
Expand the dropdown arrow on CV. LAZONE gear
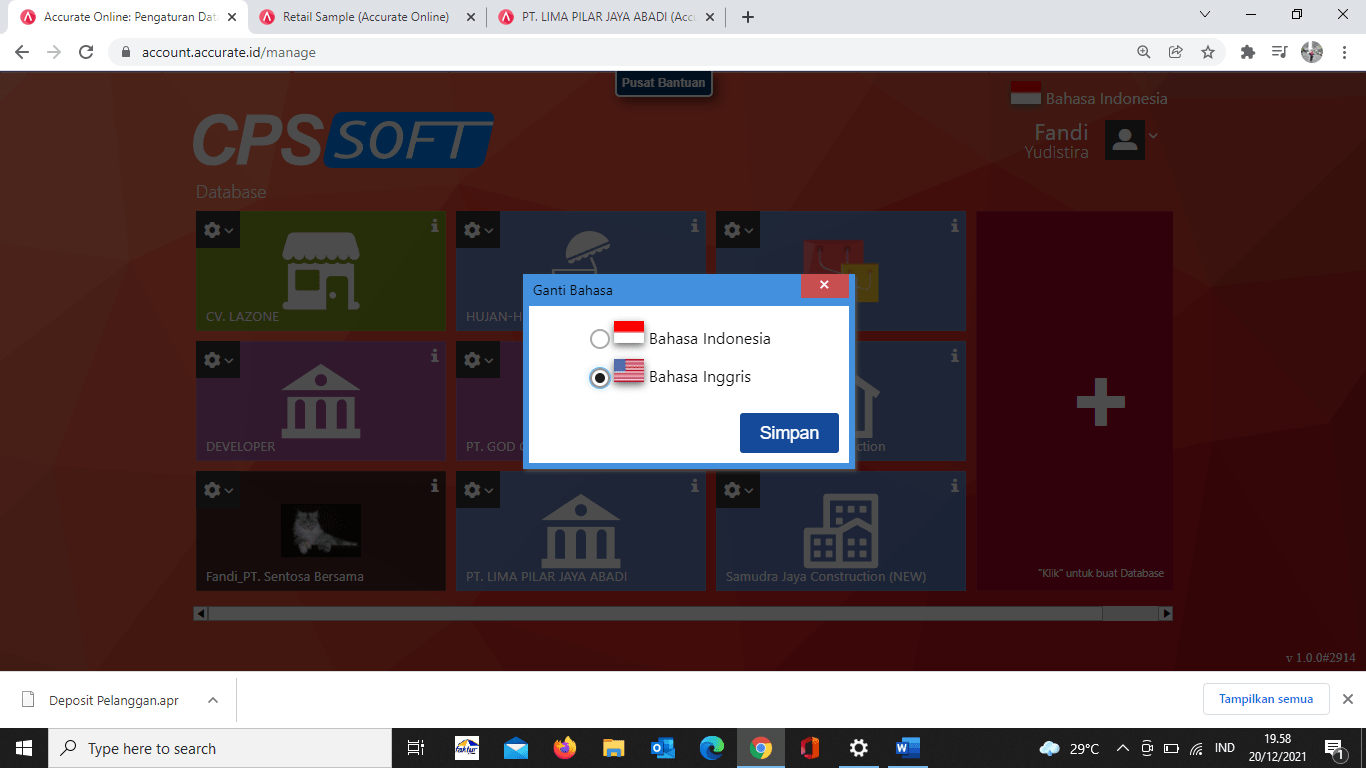[227, 230]
